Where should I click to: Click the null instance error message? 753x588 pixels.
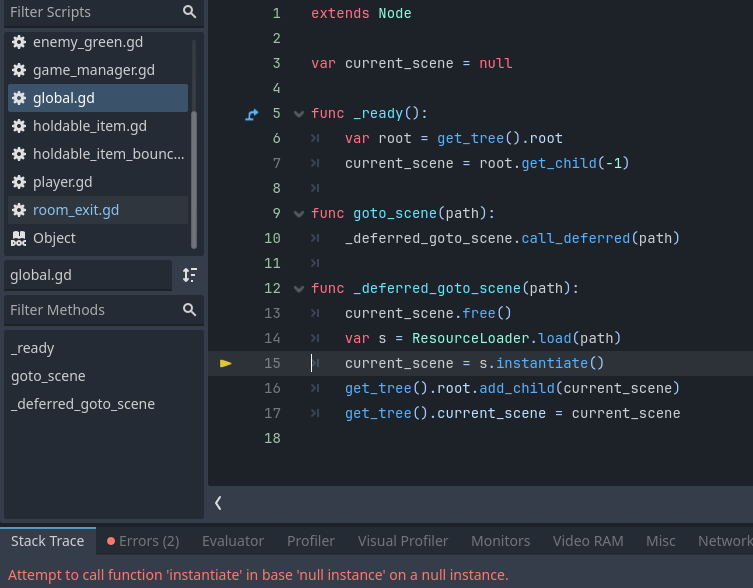(258, 575)
